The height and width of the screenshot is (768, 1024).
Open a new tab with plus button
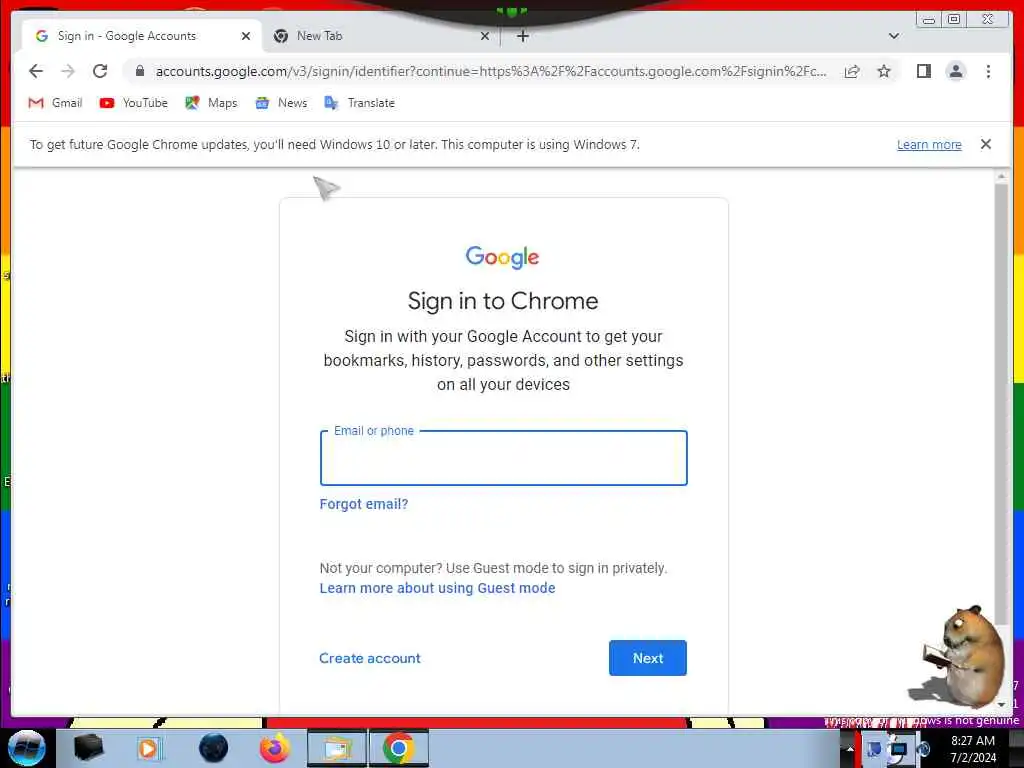[522, 36]
